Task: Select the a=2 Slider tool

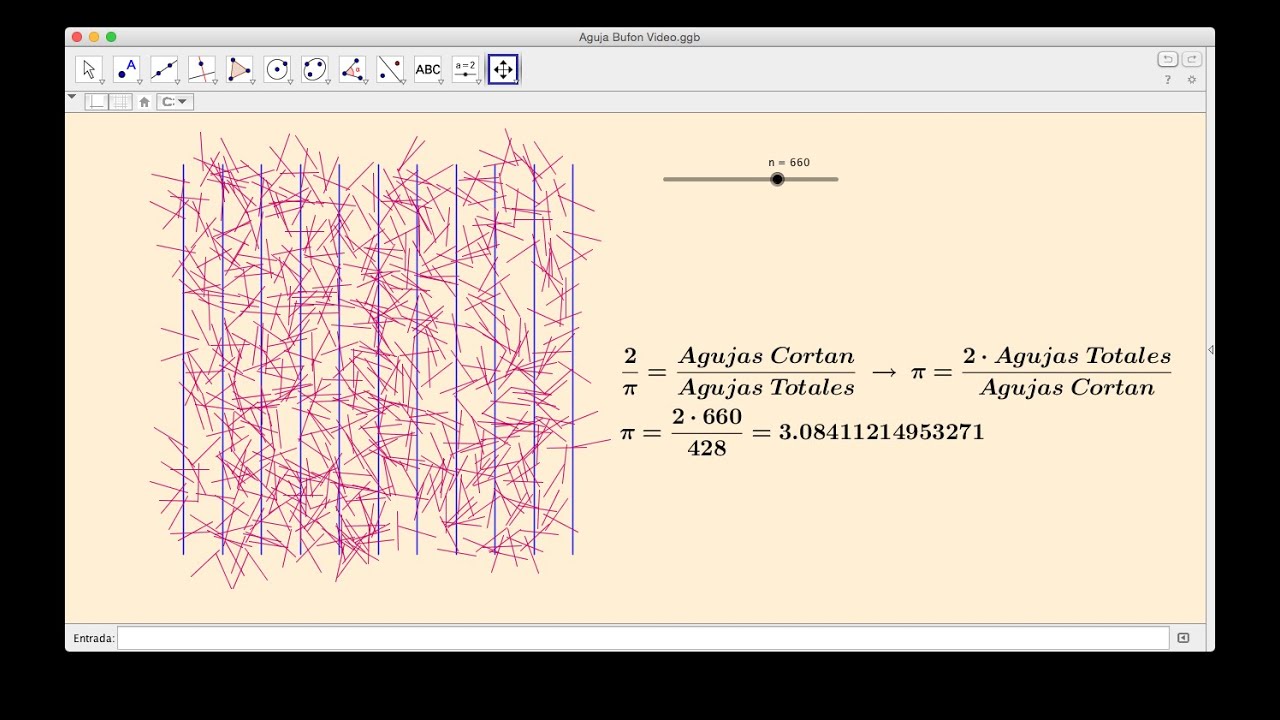Action: [x=465, y=69]
